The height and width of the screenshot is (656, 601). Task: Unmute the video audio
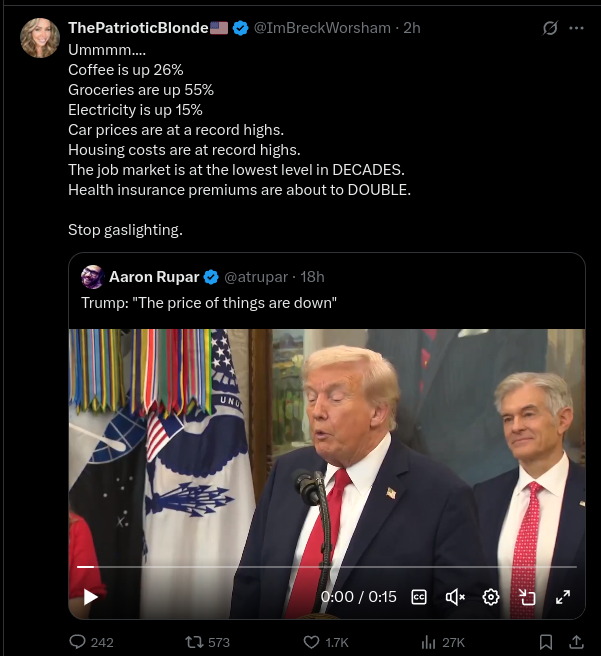[455, 597]
